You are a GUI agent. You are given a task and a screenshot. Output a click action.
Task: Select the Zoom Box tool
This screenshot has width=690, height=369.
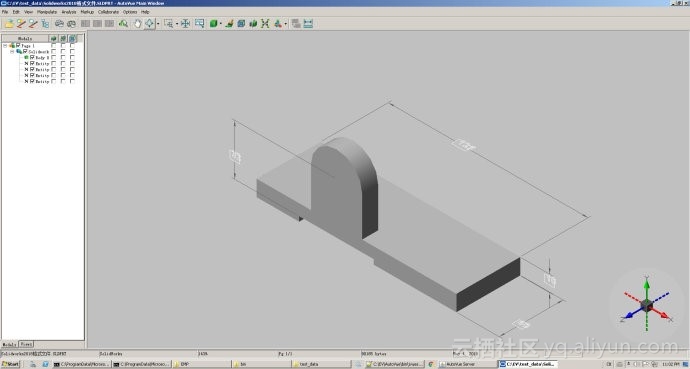point(169,24)
